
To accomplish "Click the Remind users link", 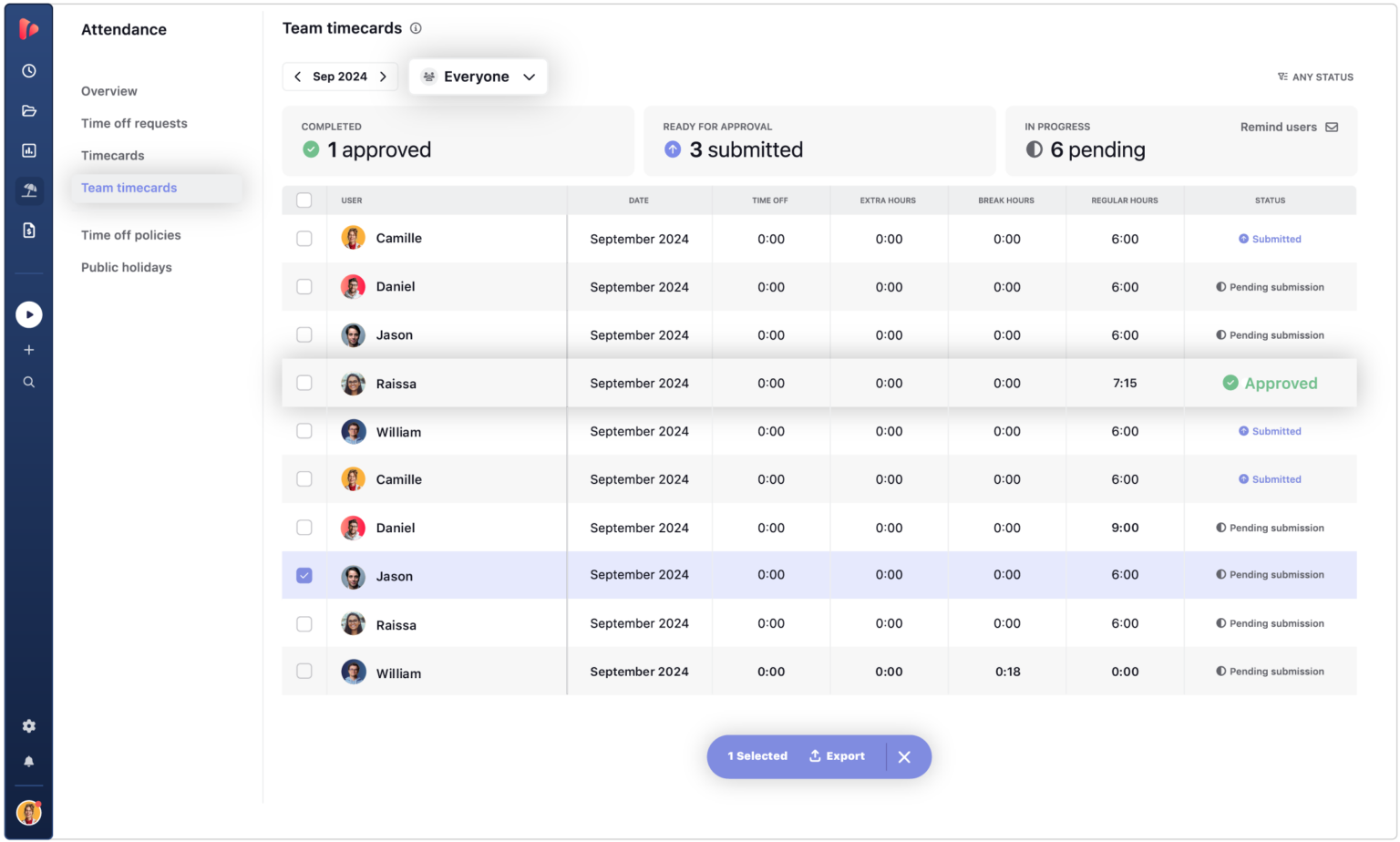I will (x=1279, y=127).
